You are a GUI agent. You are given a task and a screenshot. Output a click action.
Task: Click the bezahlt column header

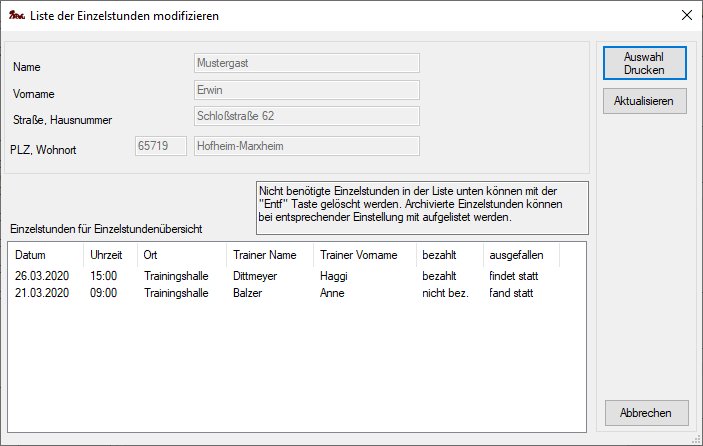click(x=449, y=255)
